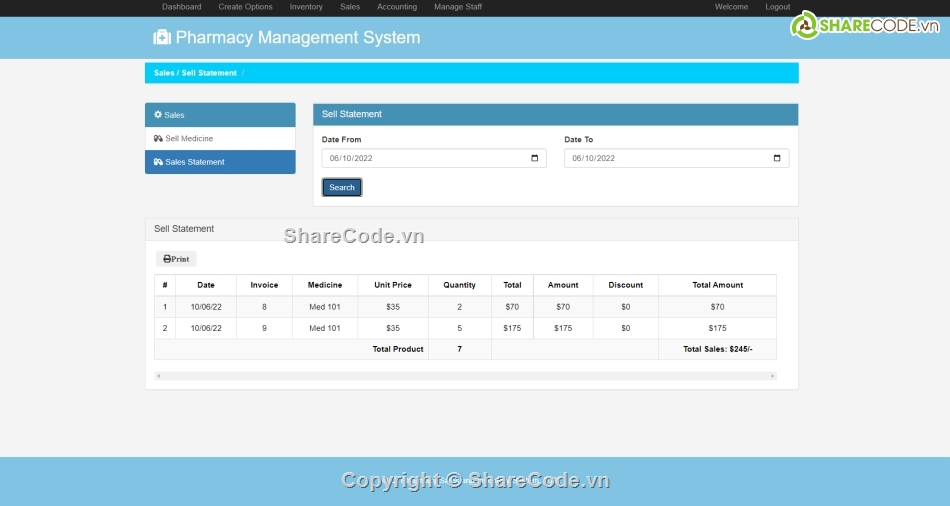950x506 pixels.
Task: Open the Manage Staff menu
Action: [x=458, y=7]
